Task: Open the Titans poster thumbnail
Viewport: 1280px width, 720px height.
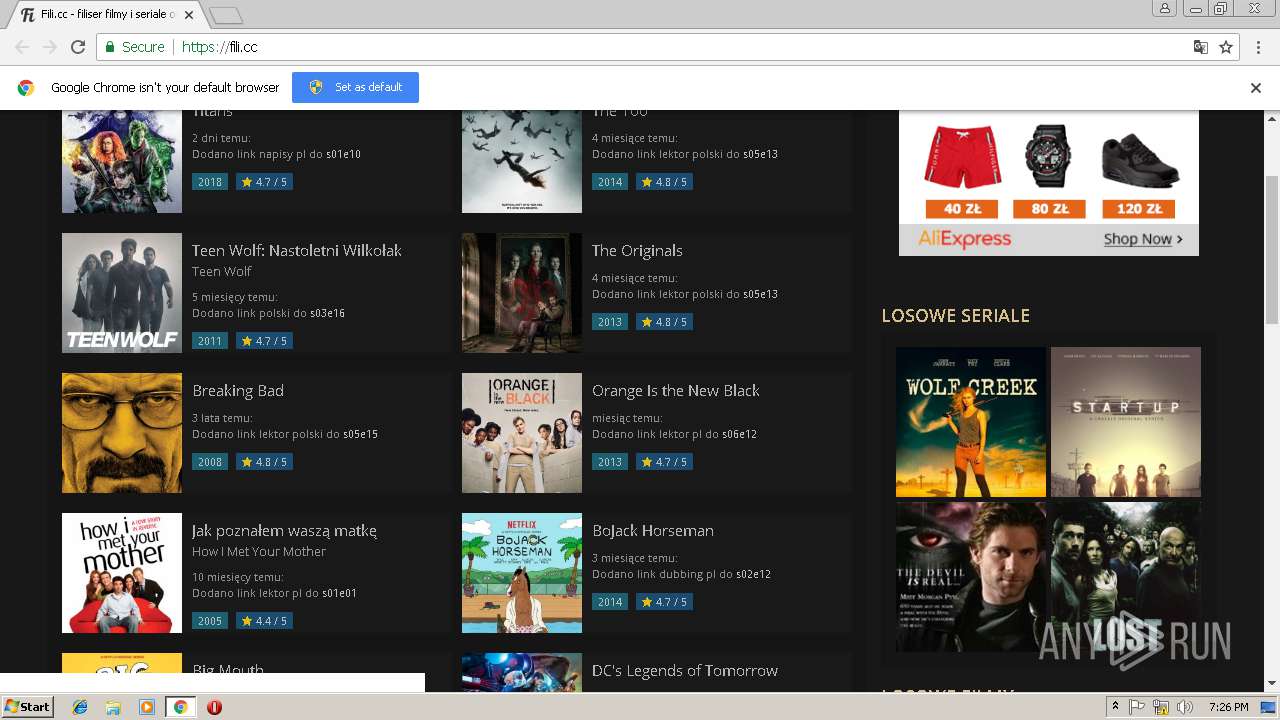Action: pyautogui.click(x=122, y=161)
